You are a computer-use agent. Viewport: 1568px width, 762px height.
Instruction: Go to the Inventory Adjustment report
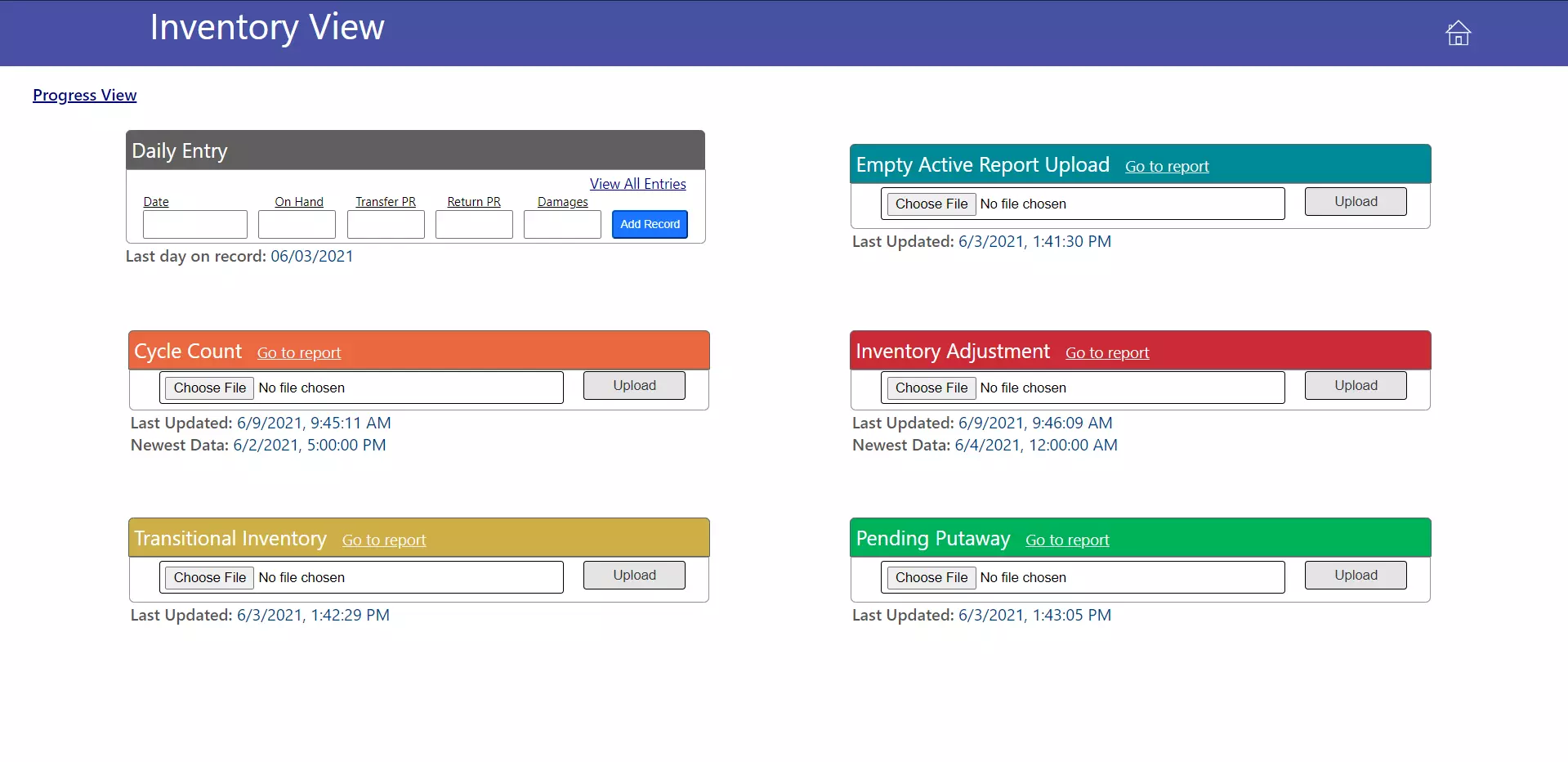point(1106,353)
